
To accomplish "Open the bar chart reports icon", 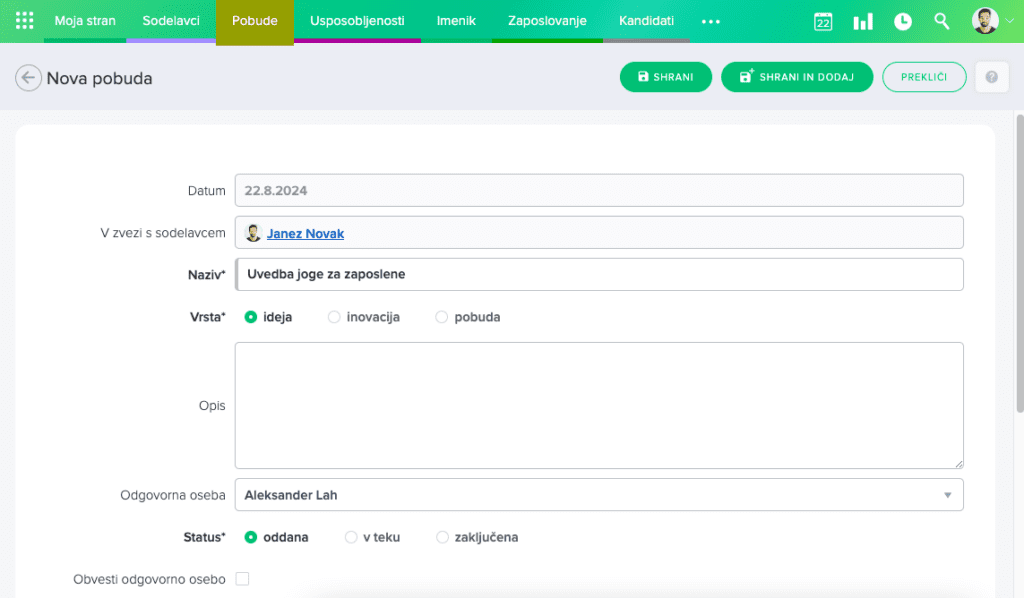I will (x=862, y=22).
